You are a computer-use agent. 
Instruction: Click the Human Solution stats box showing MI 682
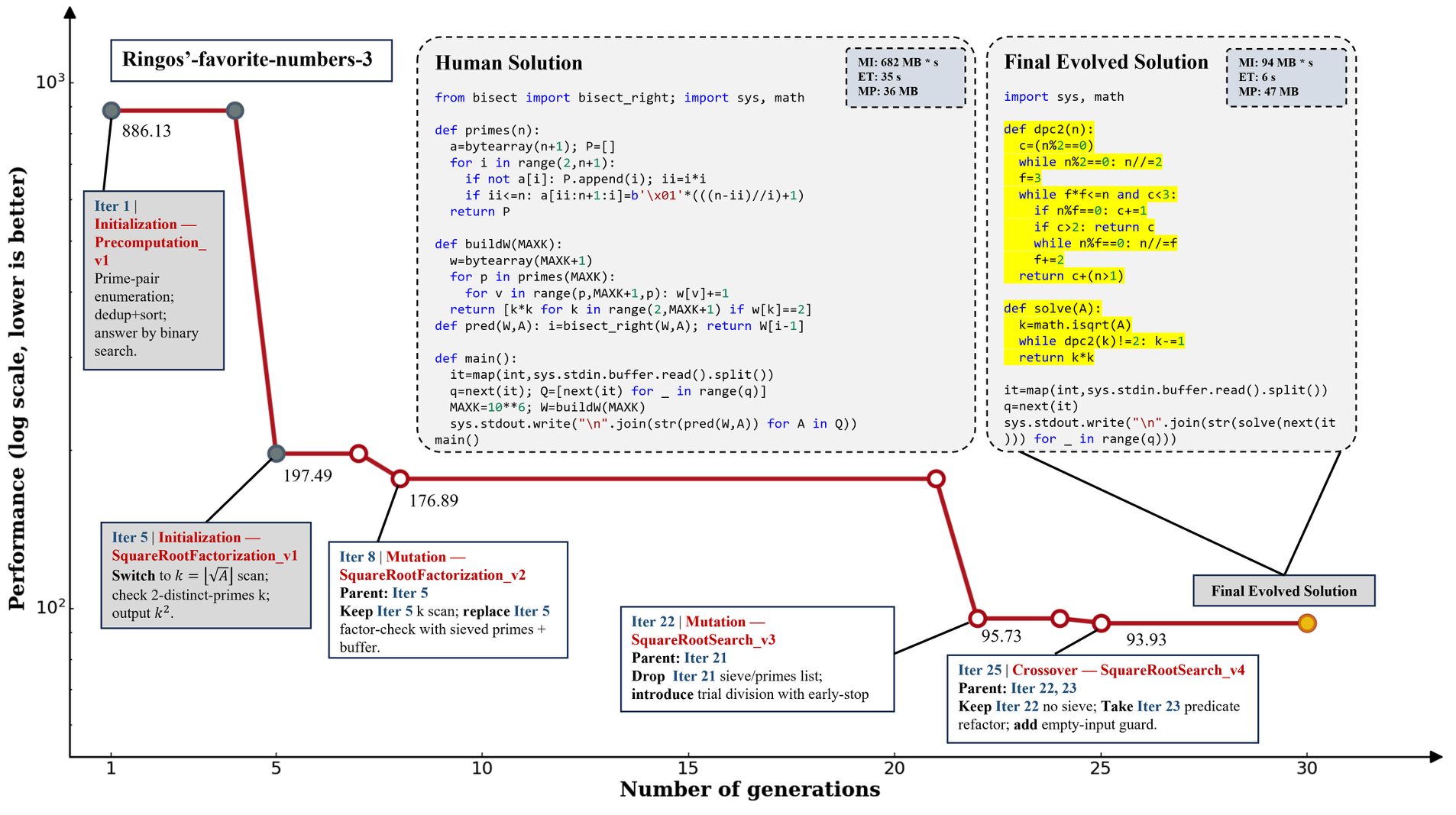[905, 77]
